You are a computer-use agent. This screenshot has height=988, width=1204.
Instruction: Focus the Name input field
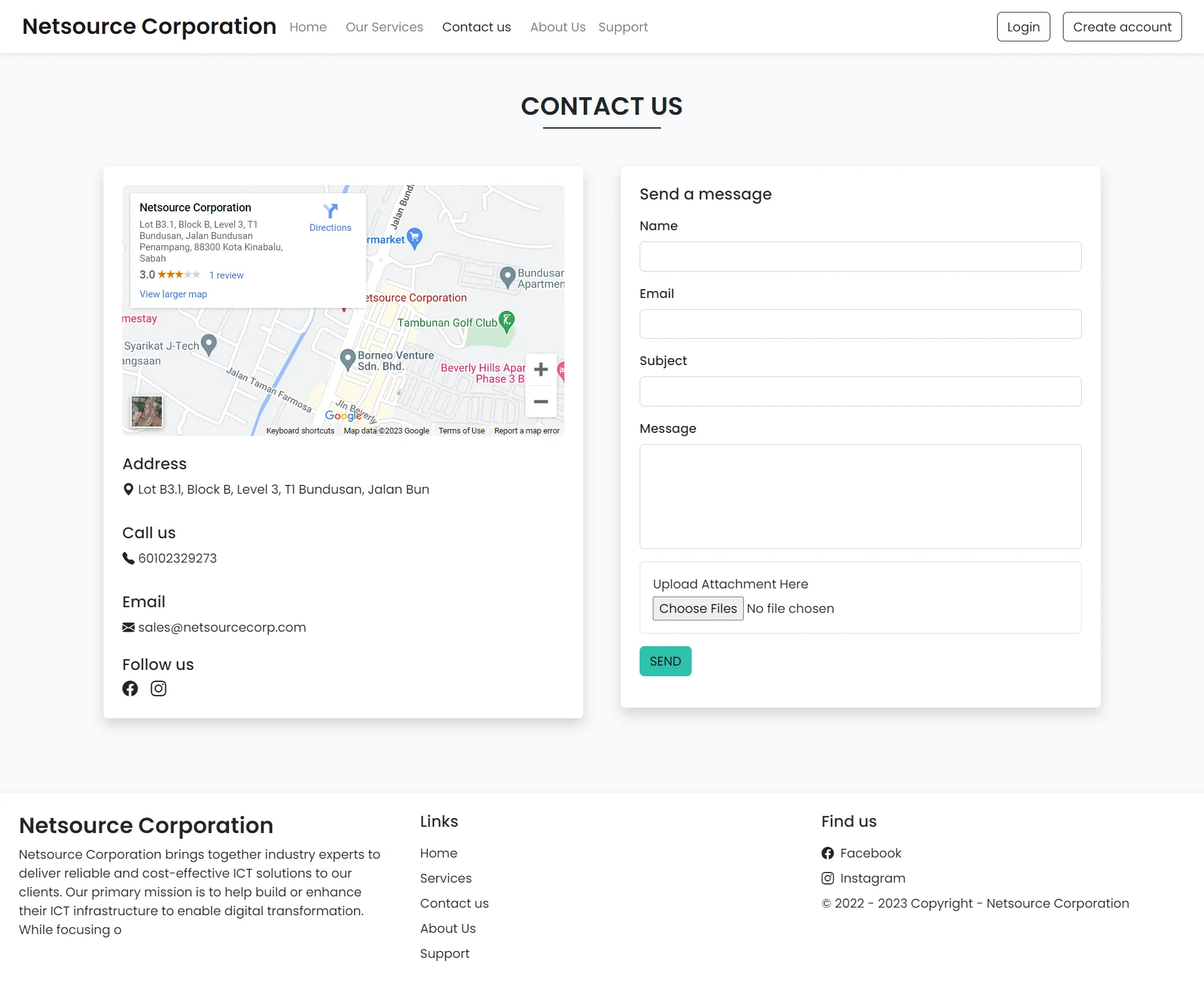coord(860,257)
